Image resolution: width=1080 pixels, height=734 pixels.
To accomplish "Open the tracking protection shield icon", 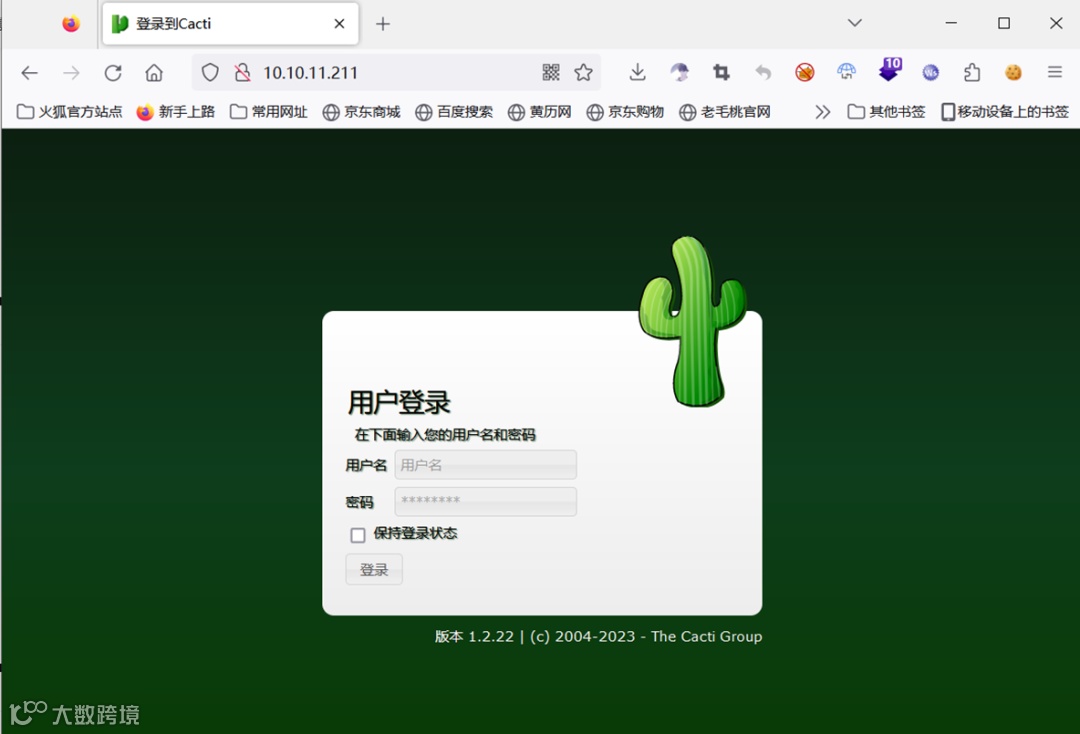I will point(210,72).
